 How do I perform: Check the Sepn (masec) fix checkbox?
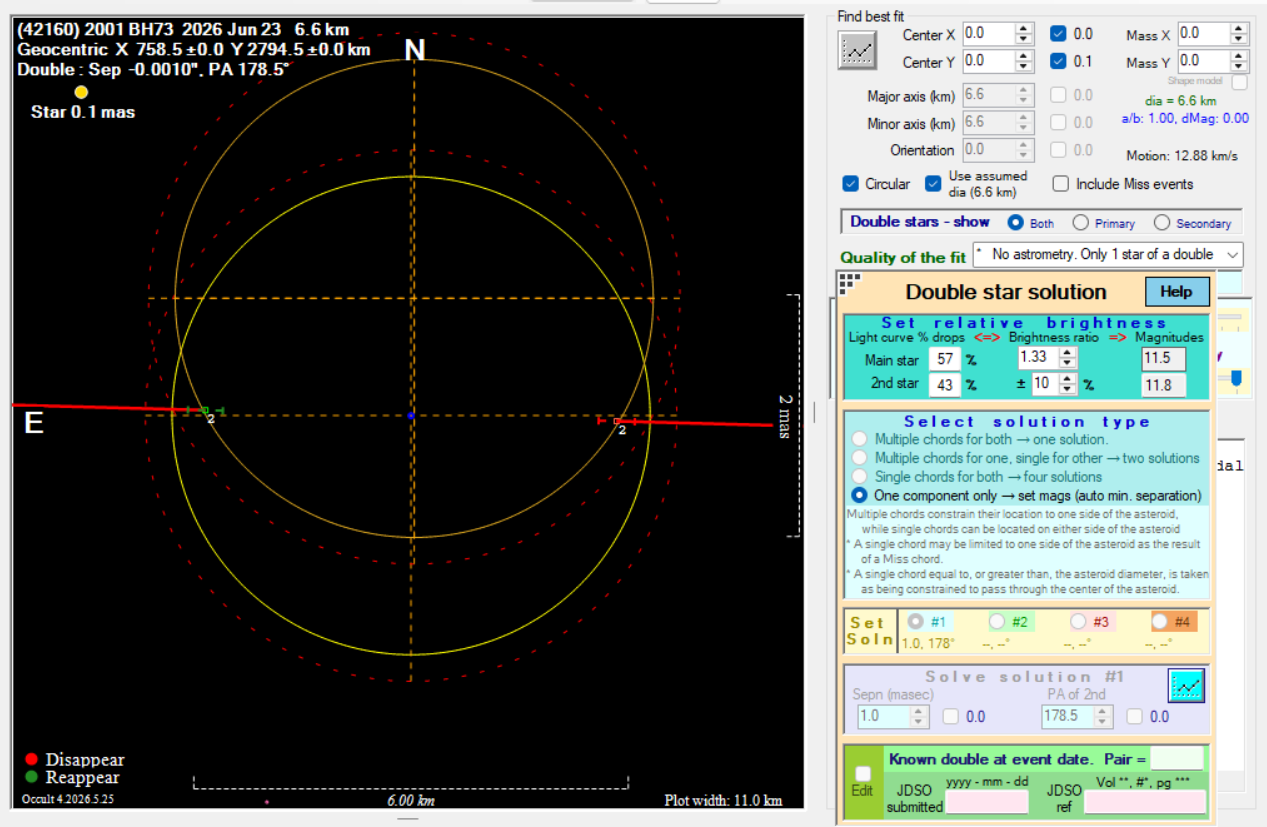[951, 716]
